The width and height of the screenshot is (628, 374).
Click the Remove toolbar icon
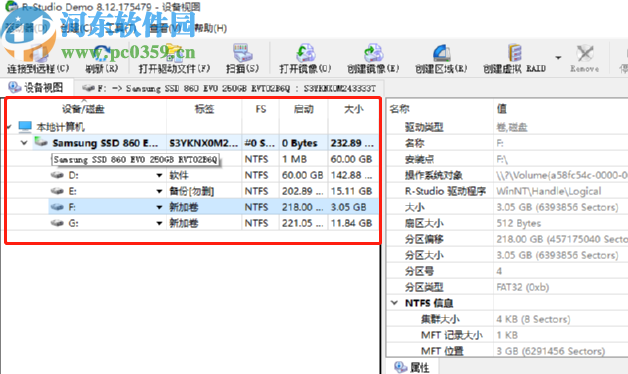585,53
